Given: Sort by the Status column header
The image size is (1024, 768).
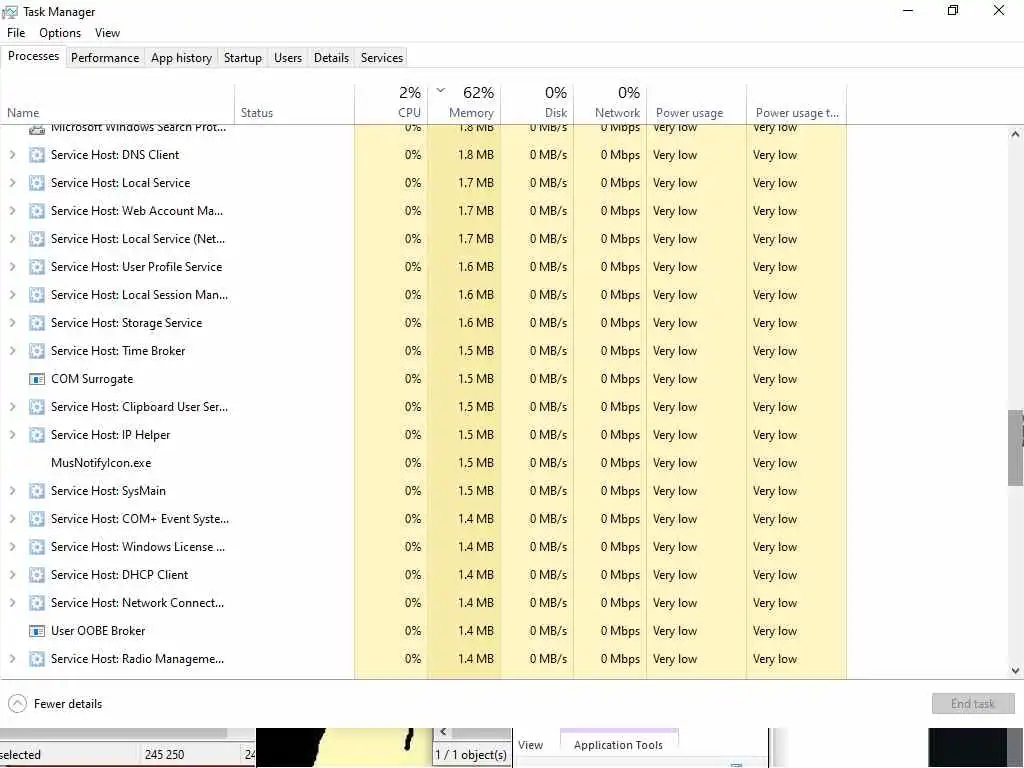Looking at the screenshot, I should coord(295,104).
